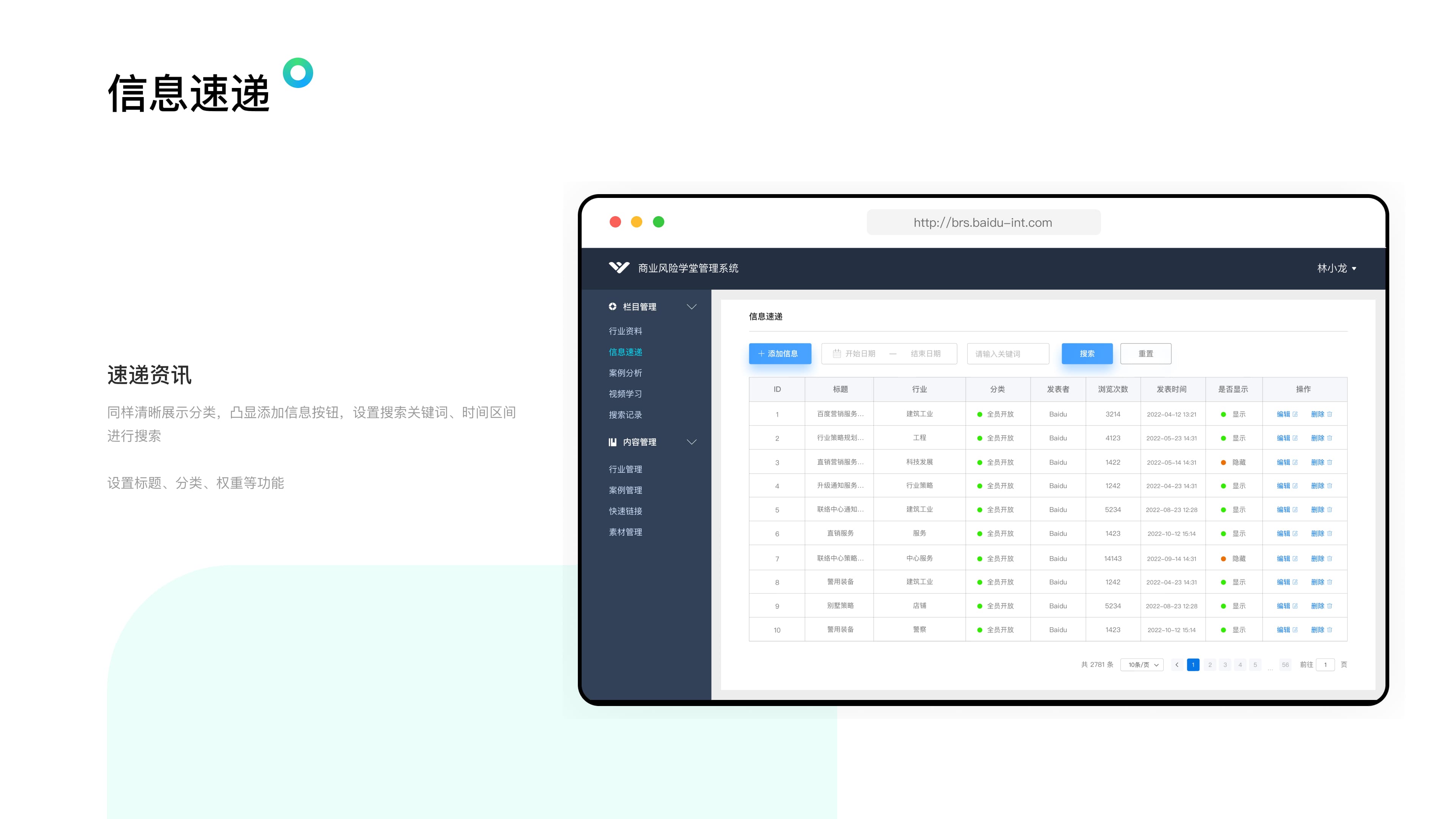The height and width of the screenshot is (819, 1456).
Task: Click the calendar icon in the date range field
Action: (836, 354)
